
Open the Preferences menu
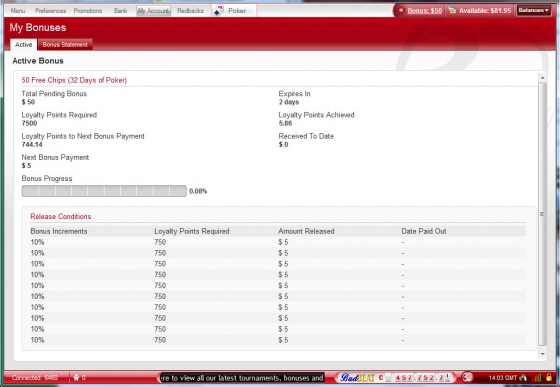click(x=50, y=11)
